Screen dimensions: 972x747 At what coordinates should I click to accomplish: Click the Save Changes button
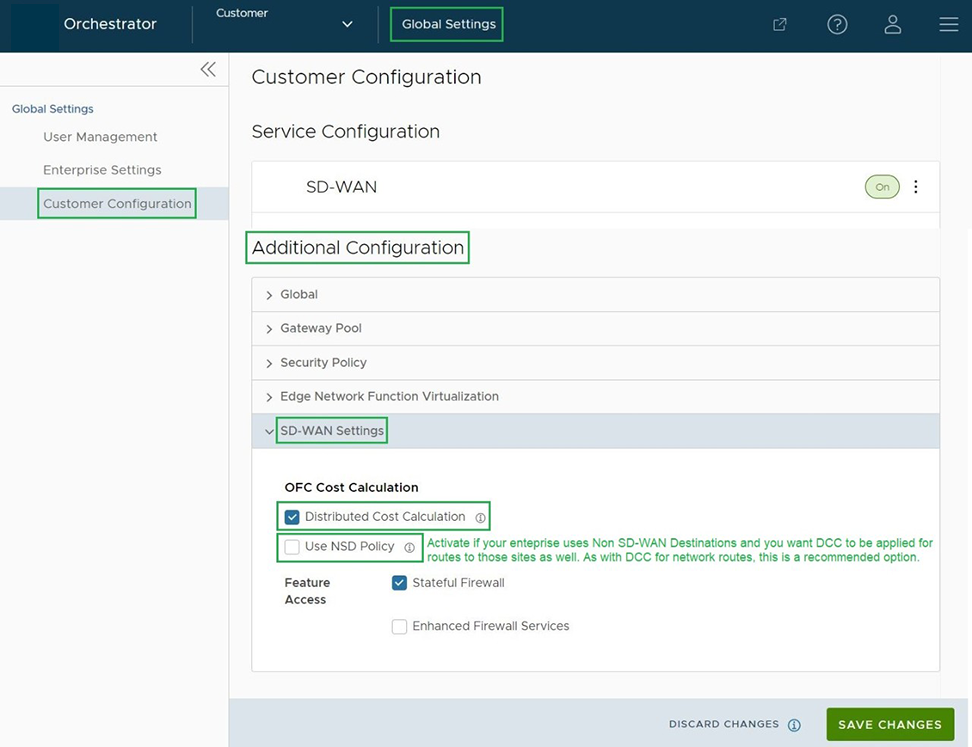889,725
